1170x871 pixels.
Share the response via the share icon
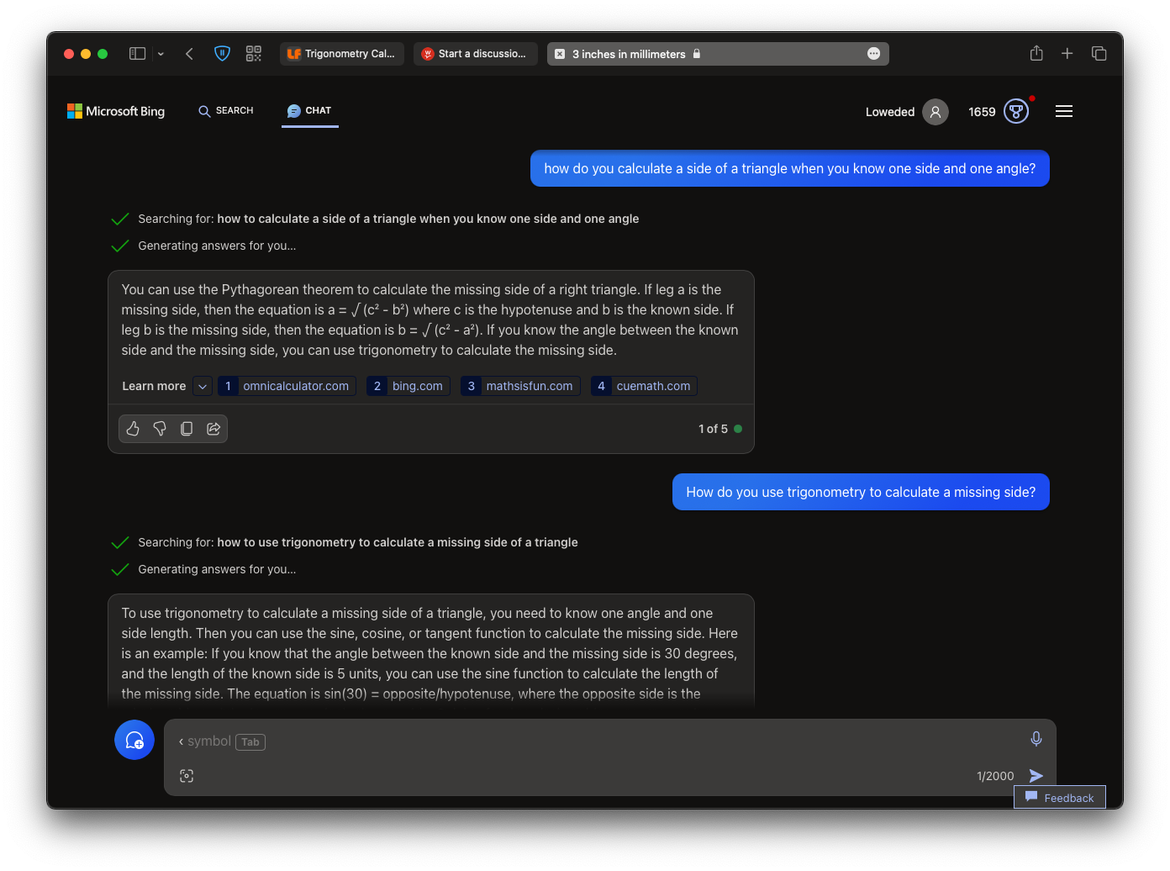(x=213, y=428)
